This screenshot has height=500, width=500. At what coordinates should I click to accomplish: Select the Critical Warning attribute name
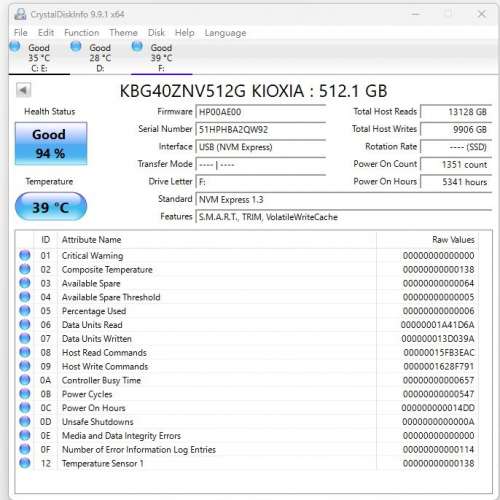92,256
